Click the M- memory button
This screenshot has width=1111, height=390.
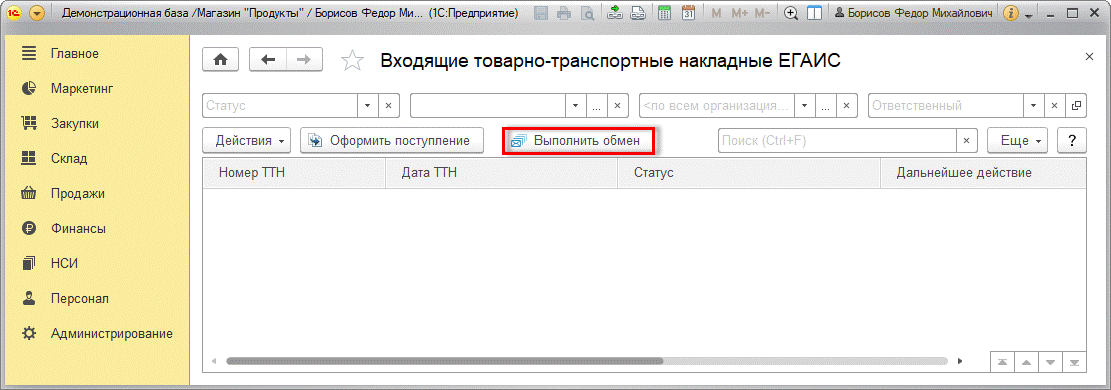[x=762, y=13]
